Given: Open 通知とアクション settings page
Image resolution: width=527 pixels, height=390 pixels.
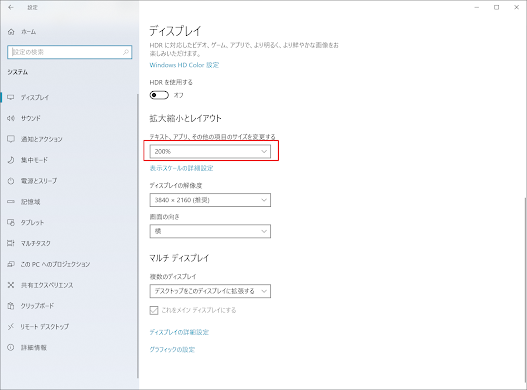Looking at the screenshot, I should point(42,139).
